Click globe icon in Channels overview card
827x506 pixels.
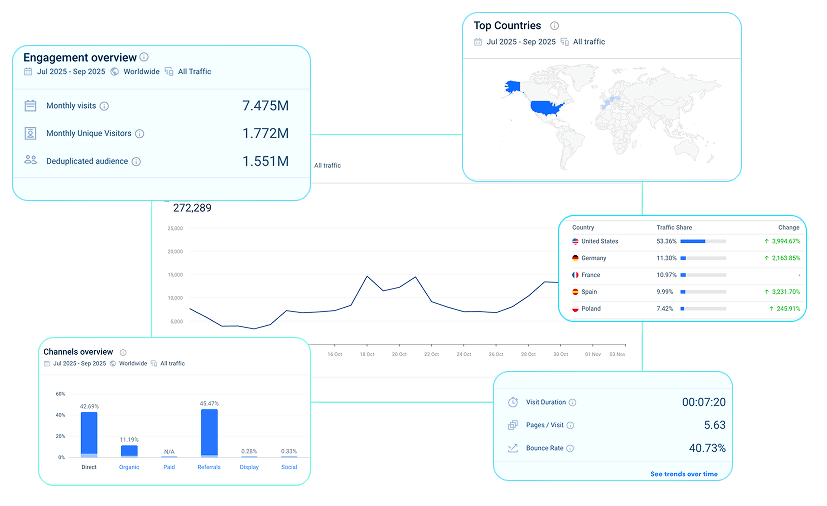(113, 364)
